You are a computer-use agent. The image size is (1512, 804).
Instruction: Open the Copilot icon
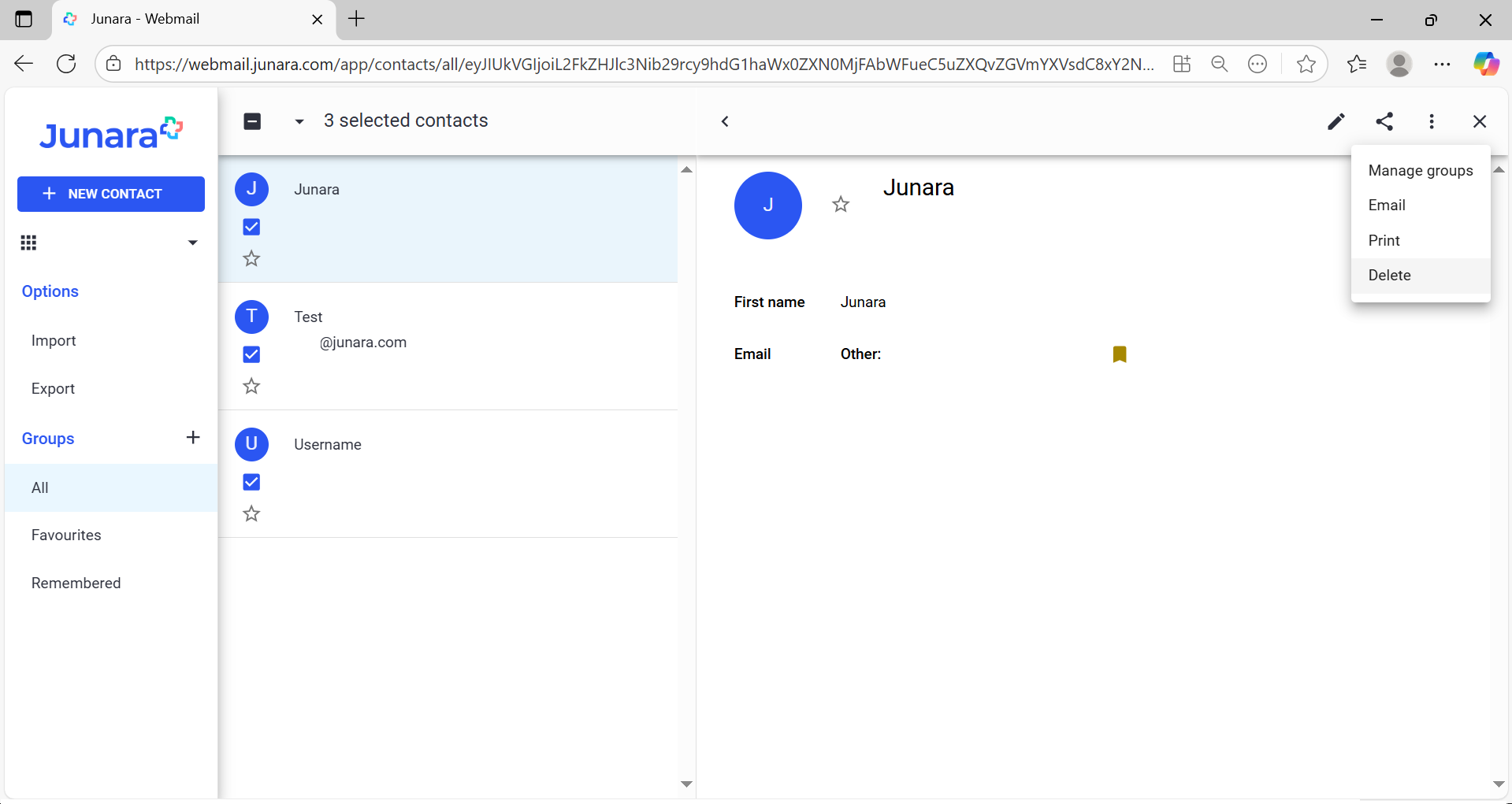[x=1486, y=64]
